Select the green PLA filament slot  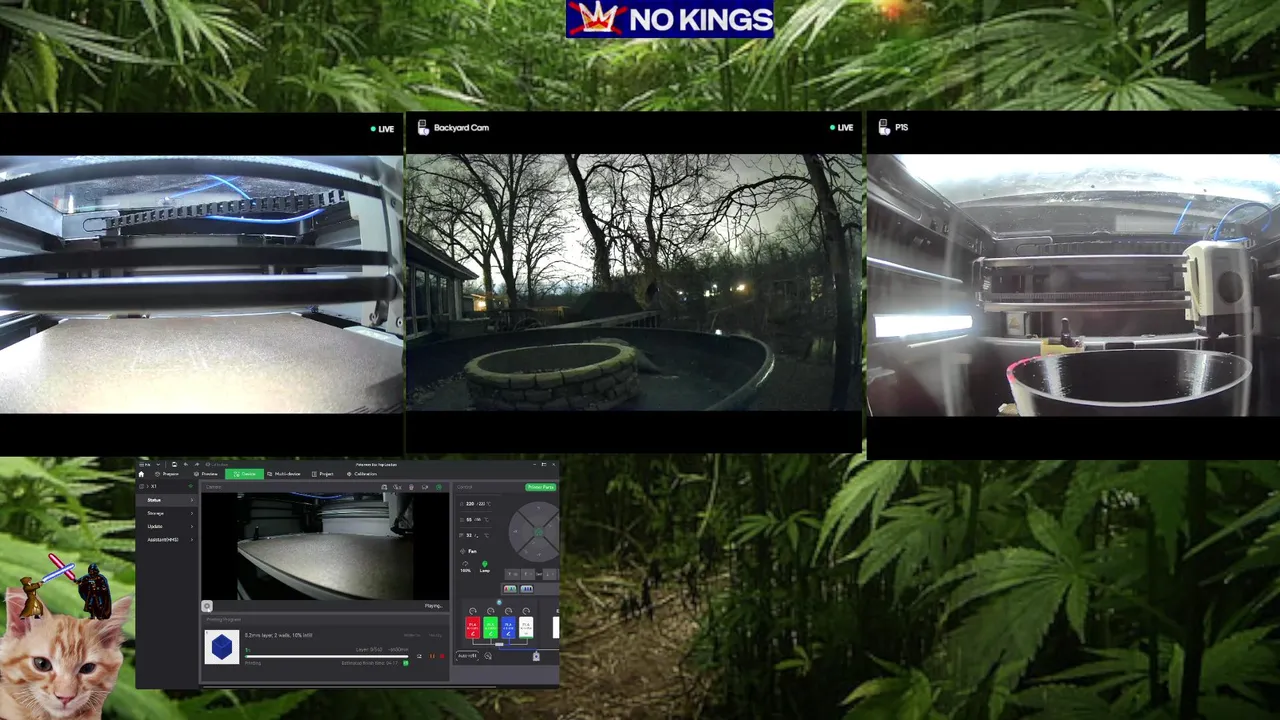point(491,628)
